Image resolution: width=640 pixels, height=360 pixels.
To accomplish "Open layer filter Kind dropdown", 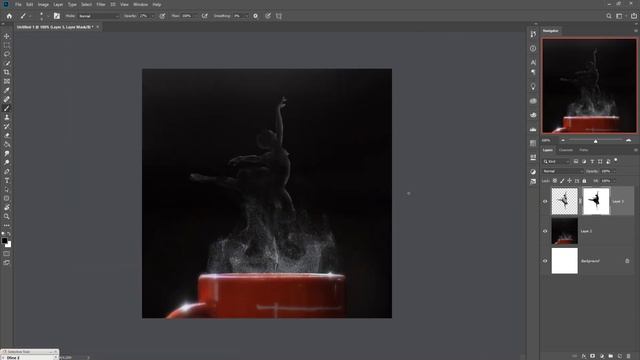I will [556, 162].
